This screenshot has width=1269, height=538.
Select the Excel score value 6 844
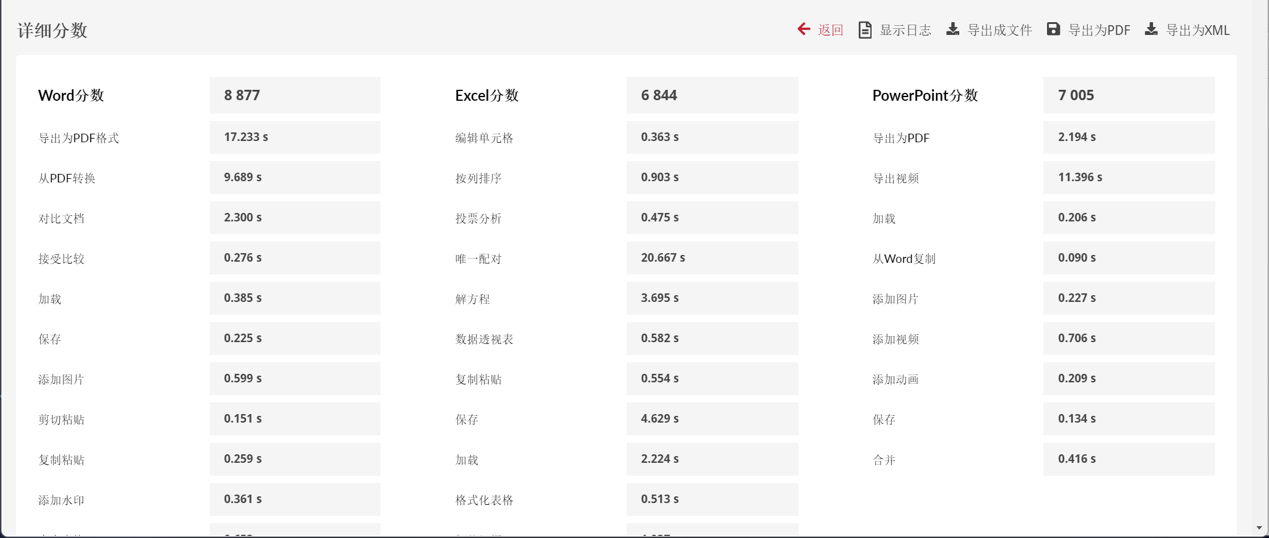[659, 95]
